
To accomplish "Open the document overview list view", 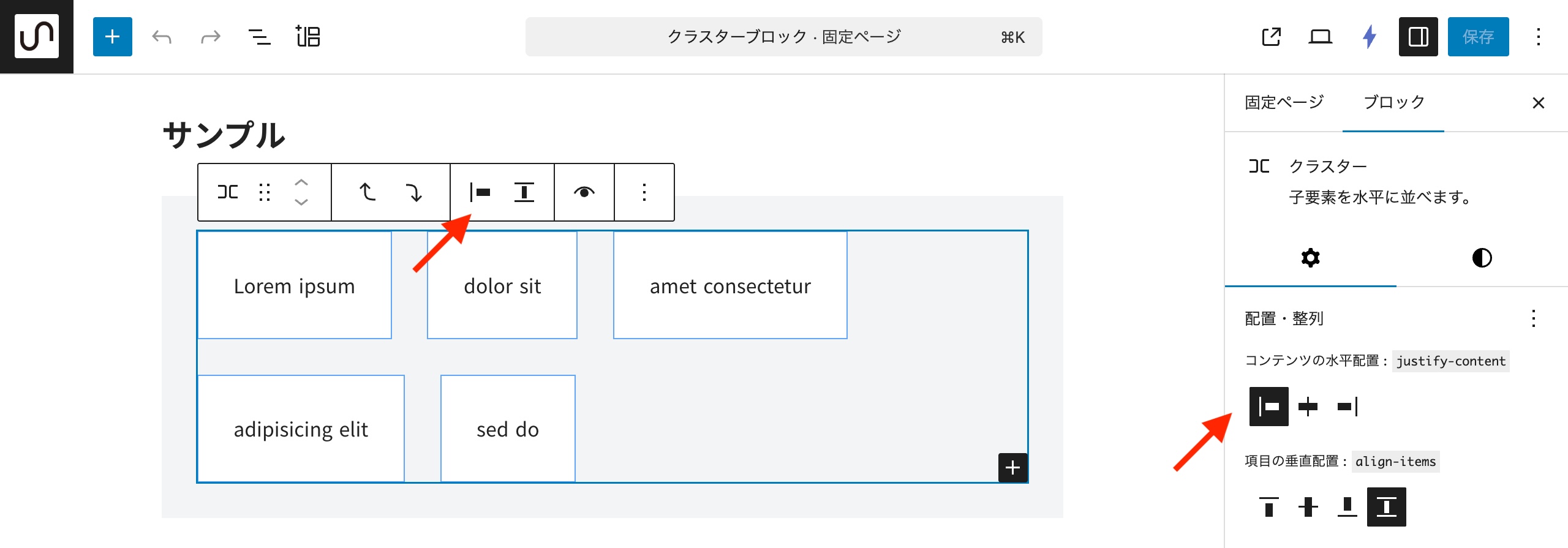I will coord(259,37).
